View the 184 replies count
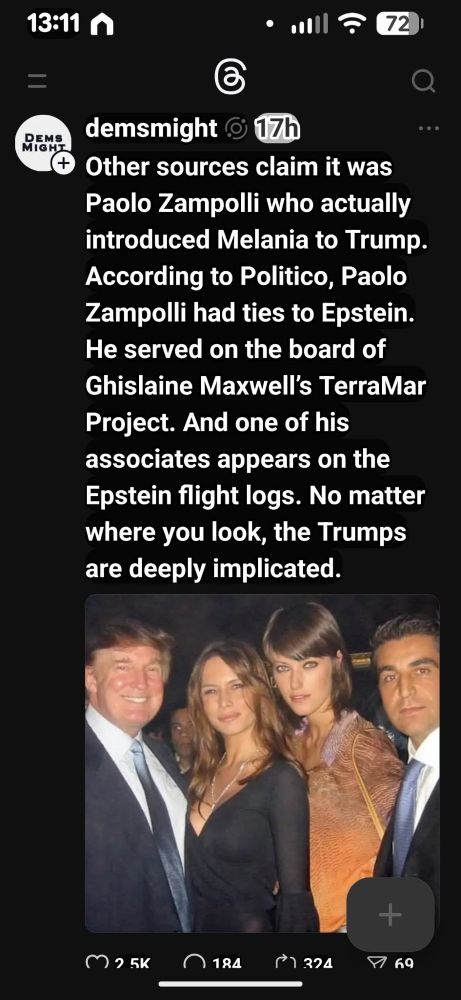Image resolution: width=461 pixels, height=1000 pixels. pos(227,964)
